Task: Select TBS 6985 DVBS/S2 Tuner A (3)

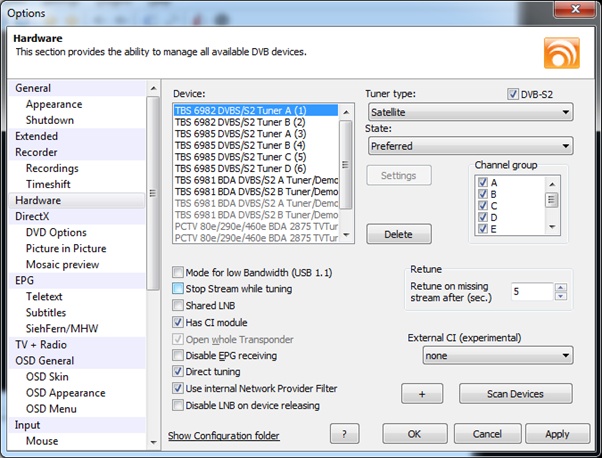Action: click(x=256, y=134)
